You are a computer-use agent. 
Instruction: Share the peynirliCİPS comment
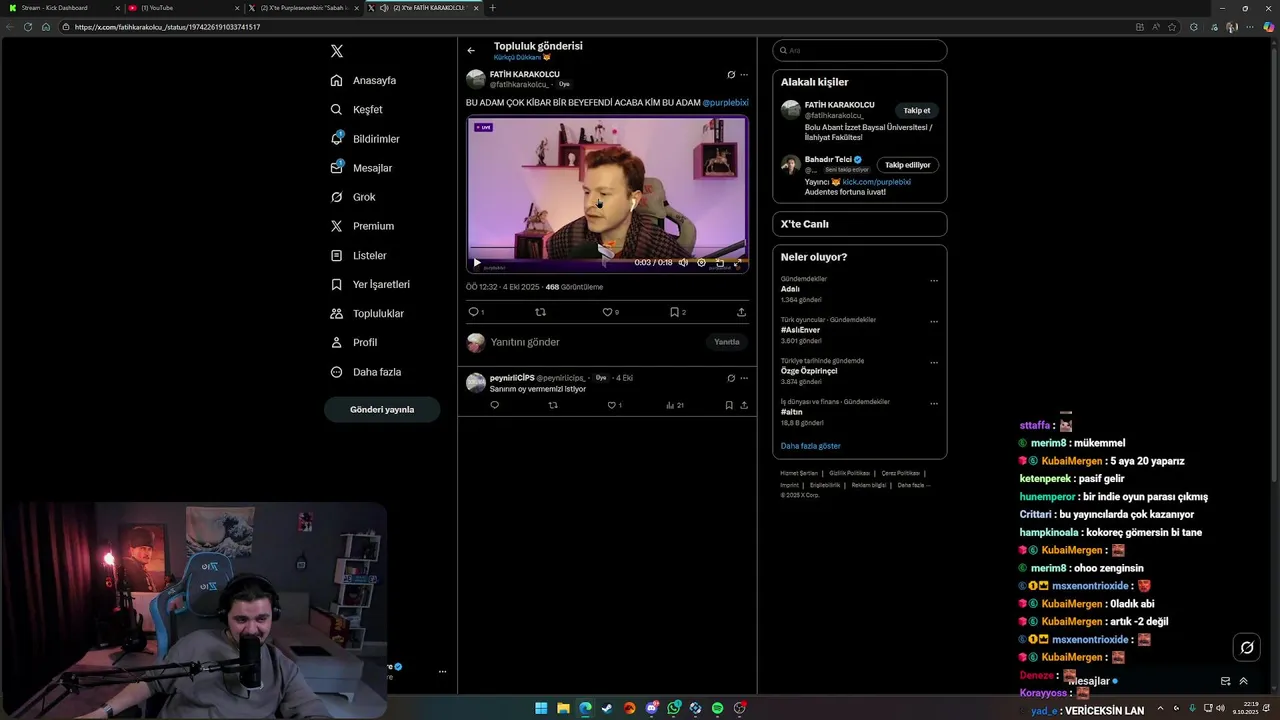pyautogui.click(x=744, y=405)
